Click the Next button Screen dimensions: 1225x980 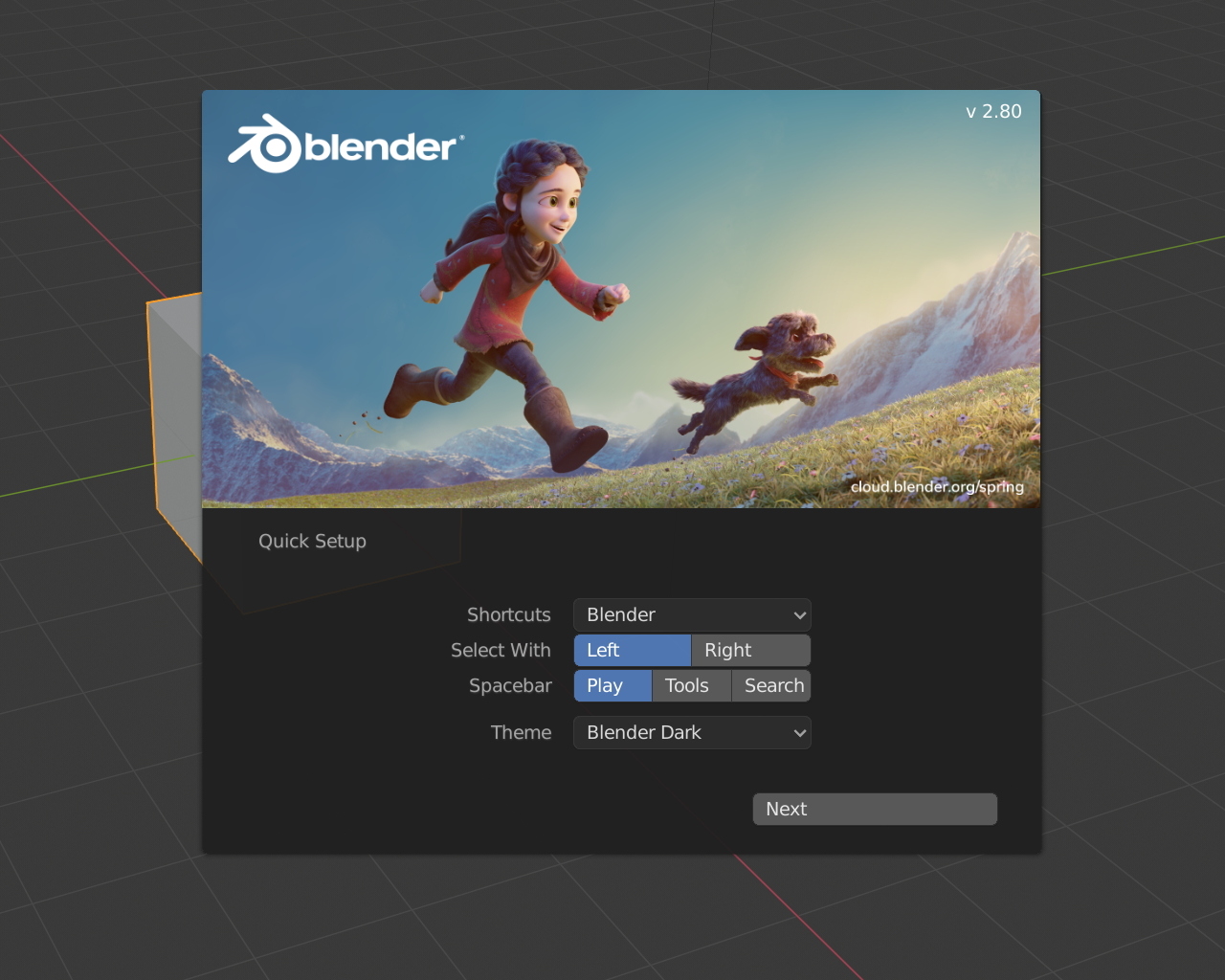(x=875, y=809)
